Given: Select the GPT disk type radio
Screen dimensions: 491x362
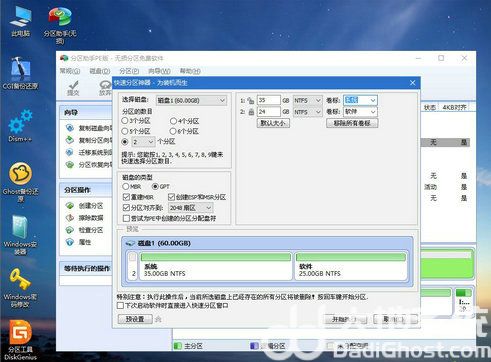Looking at the screenshot, I should pyautogui.click(x=155, y=186).
